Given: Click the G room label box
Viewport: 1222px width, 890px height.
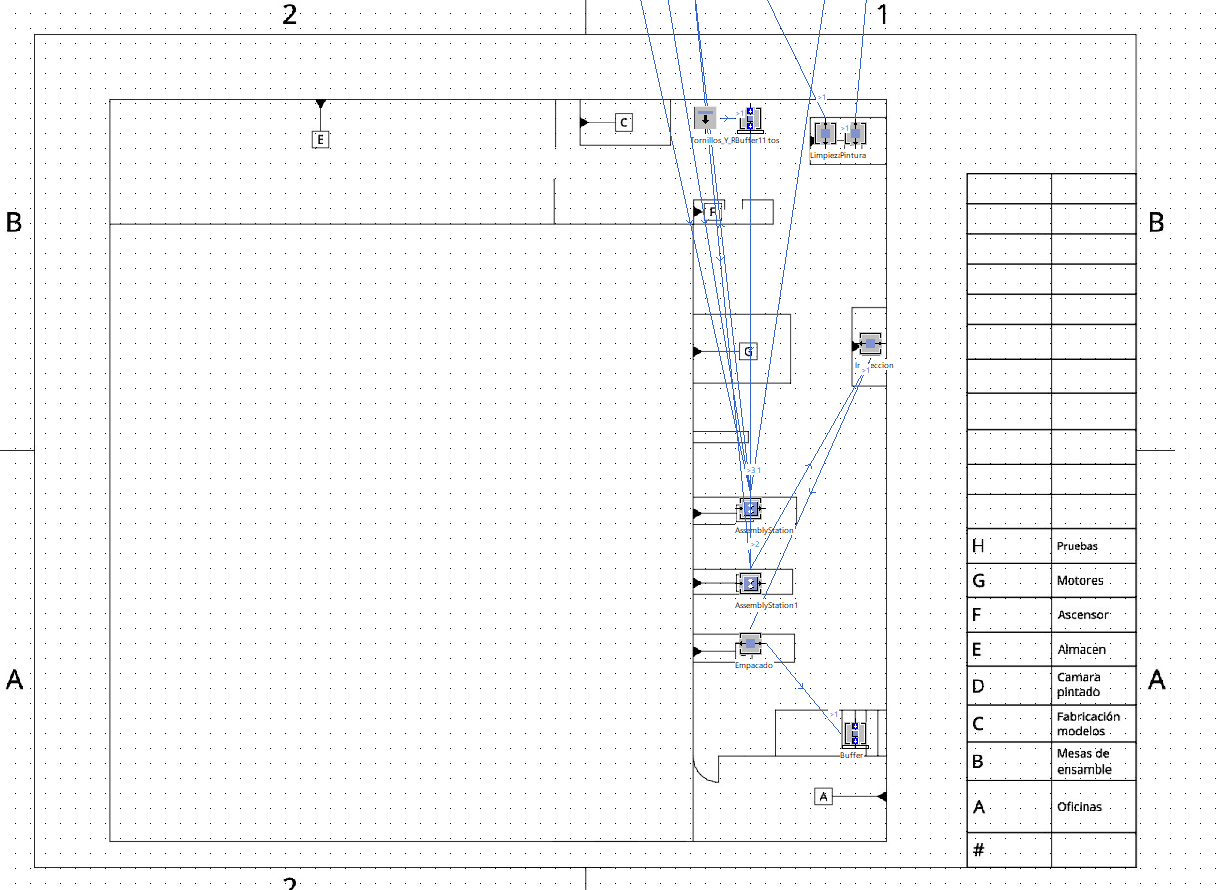Looking at the screenshot, I should (748, 351).
